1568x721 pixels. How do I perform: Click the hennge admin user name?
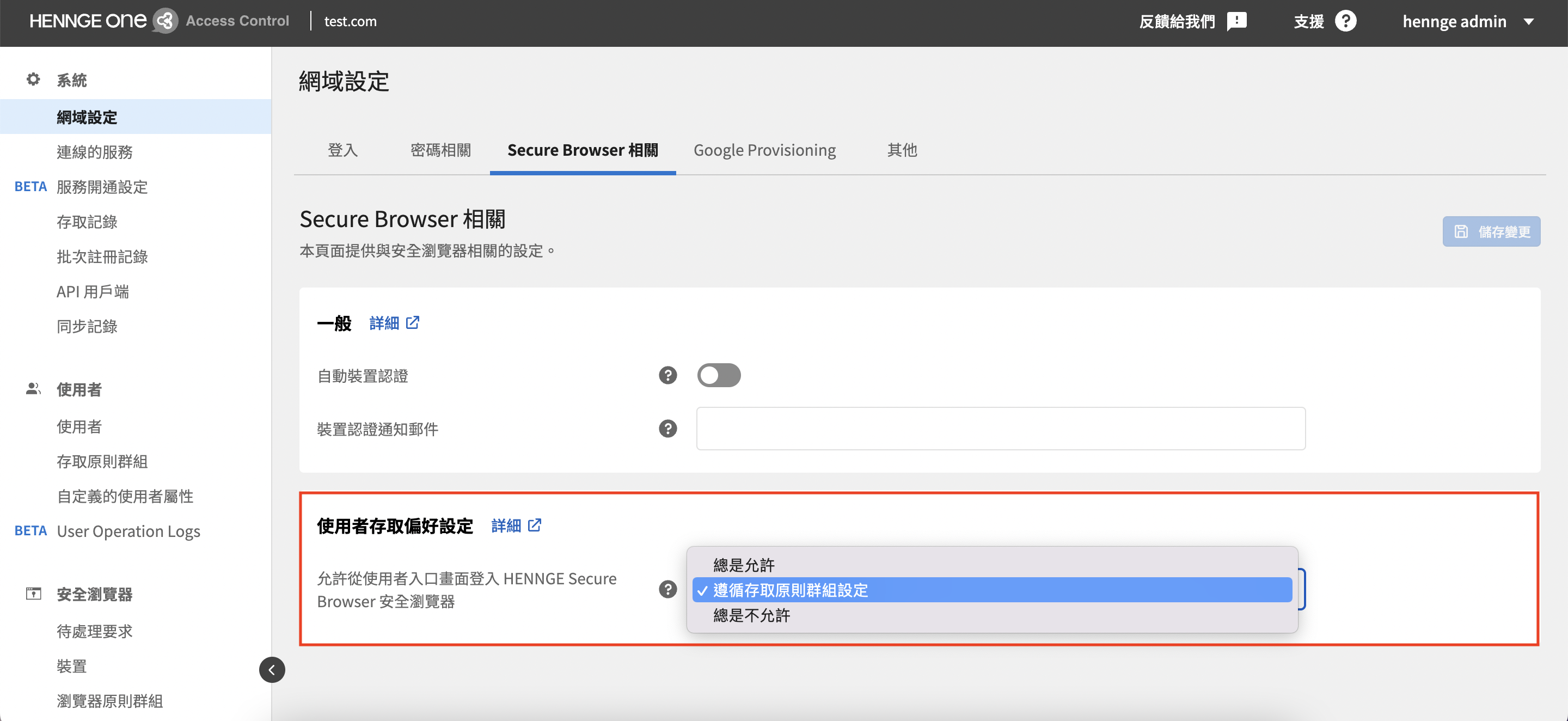click(x=1454, y=22)
